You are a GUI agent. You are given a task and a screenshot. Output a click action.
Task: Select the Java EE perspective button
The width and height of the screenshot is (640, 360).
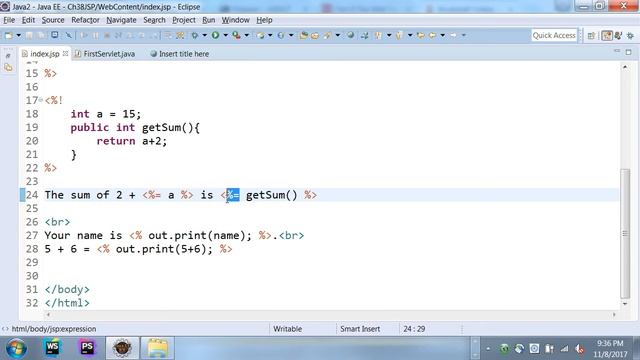click(607, 36)
